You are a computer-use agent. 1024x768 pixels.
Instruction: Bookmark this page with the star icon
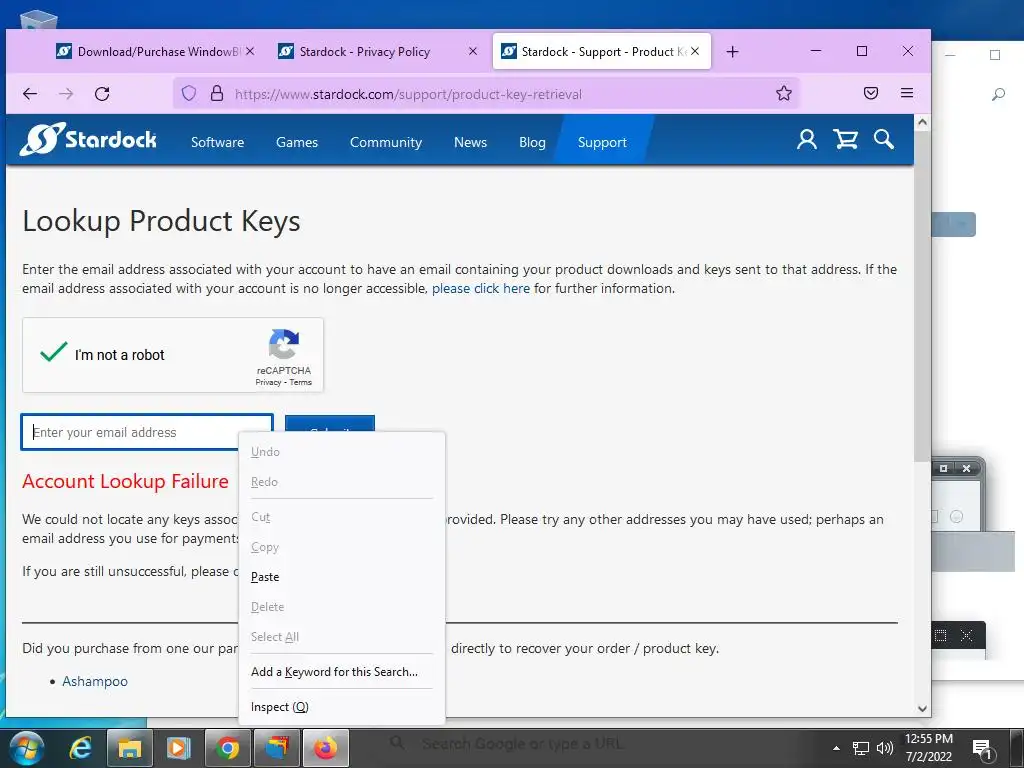tap(784, 93)
